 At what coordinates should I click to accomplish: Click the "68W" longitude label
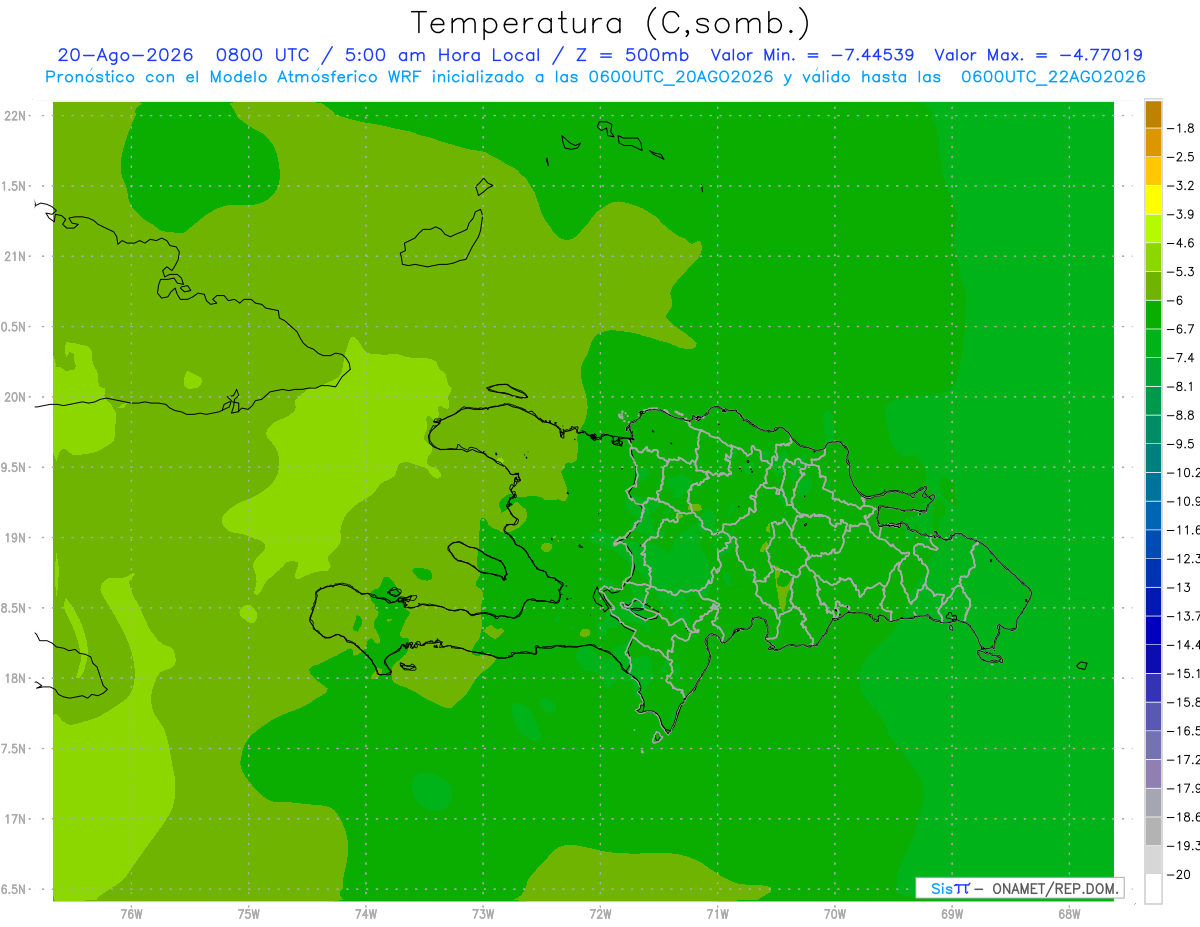click(1069, 913)
